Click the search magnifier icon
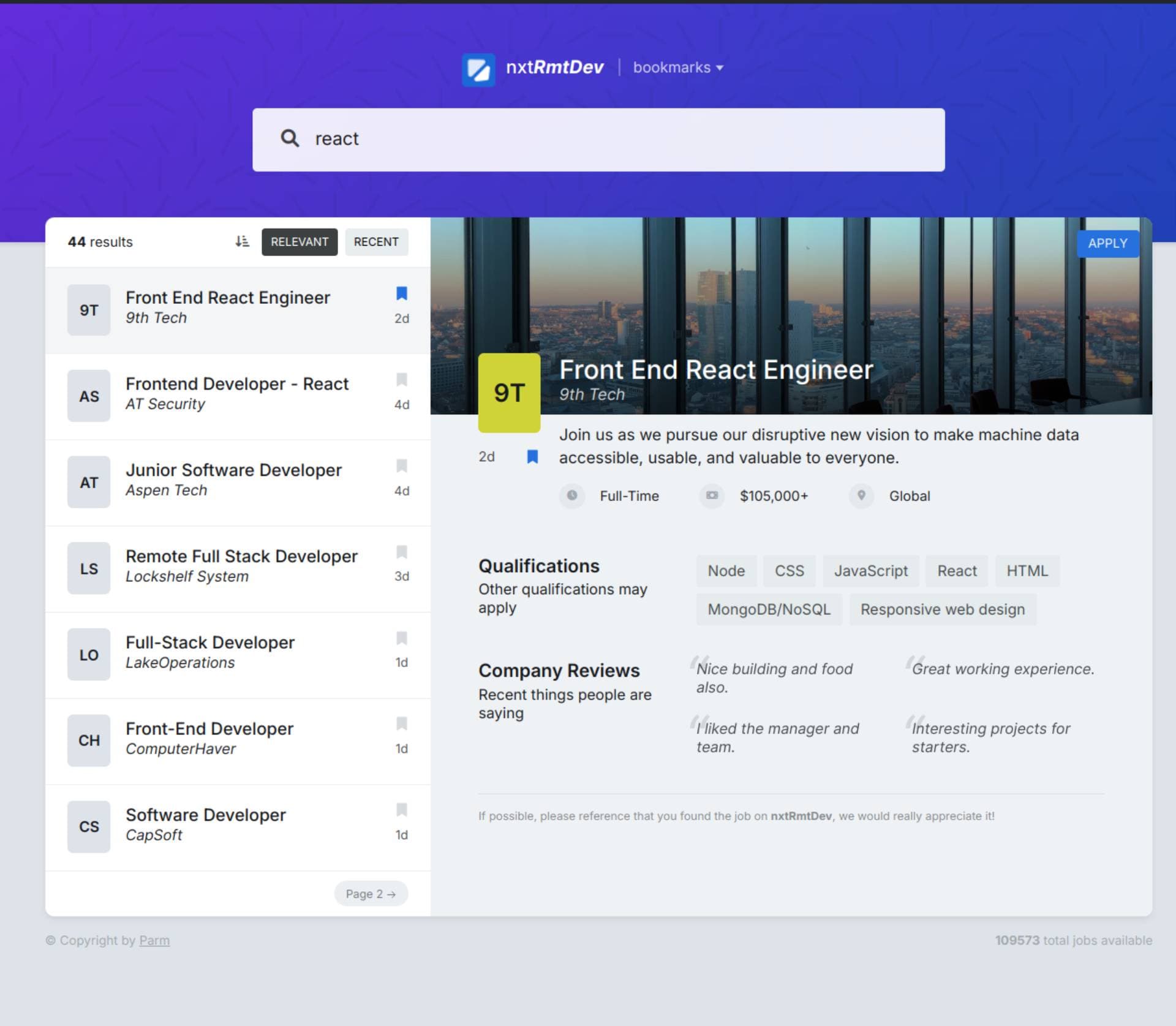Screen dimensions: 1176x1026 290,138
